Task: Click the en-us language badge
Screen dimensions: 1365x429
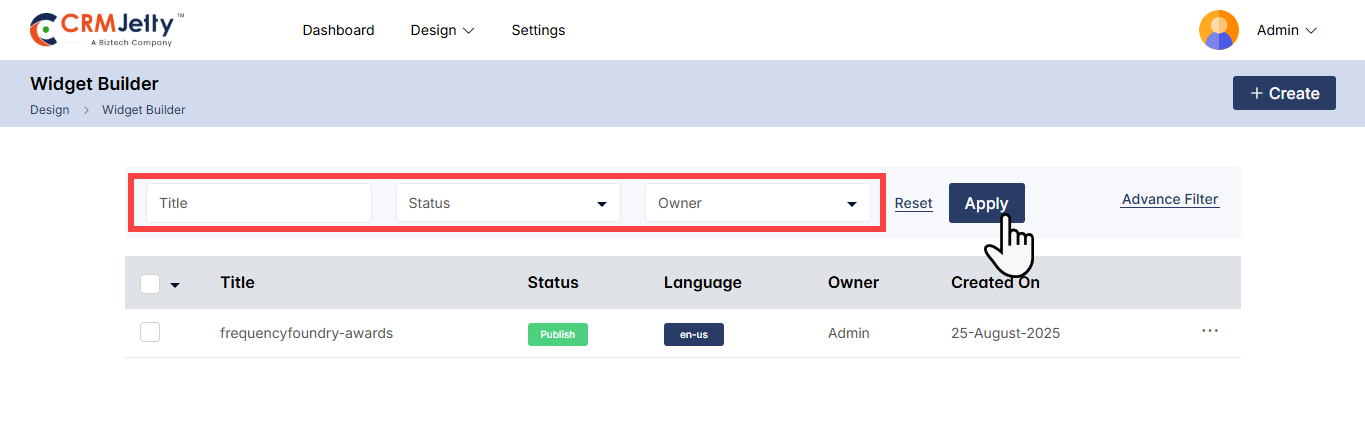Action: point(693,334)
